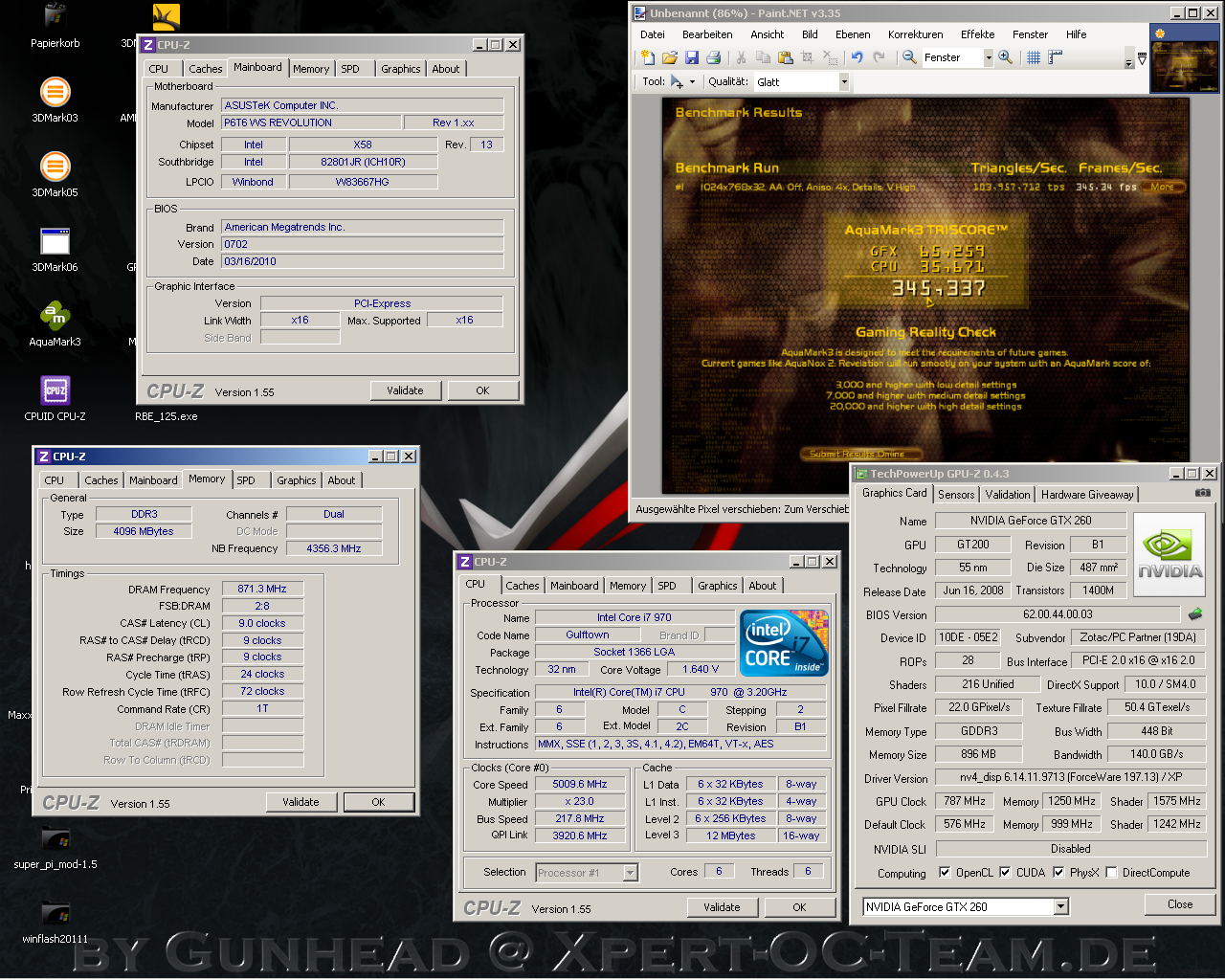Click the GPU-Z screenshot camera icon
Viewport: 1225px width, 980px height.
coord(1202,493)
